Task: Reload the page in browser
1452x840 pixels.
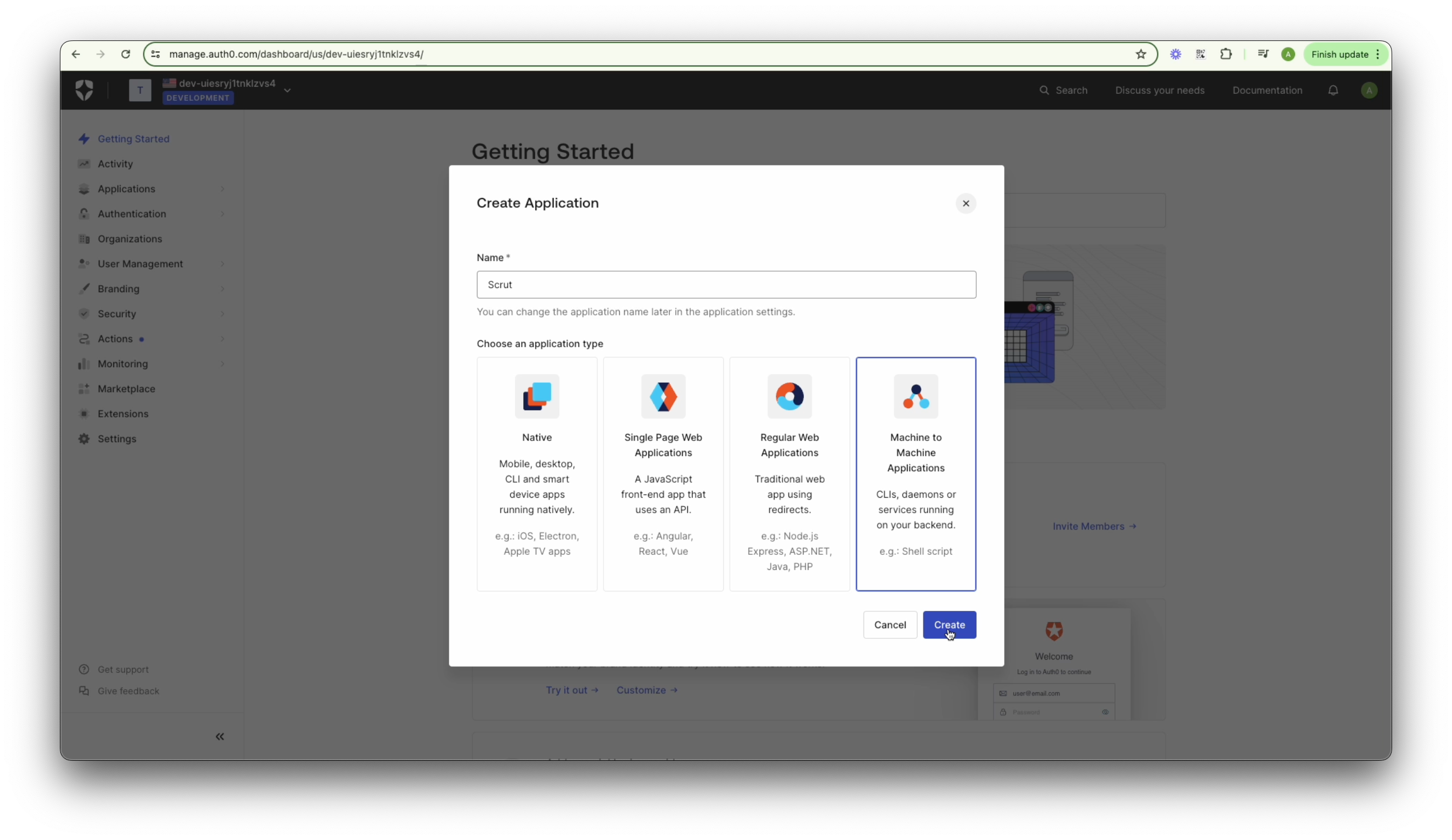Action: tap(126, 54)
